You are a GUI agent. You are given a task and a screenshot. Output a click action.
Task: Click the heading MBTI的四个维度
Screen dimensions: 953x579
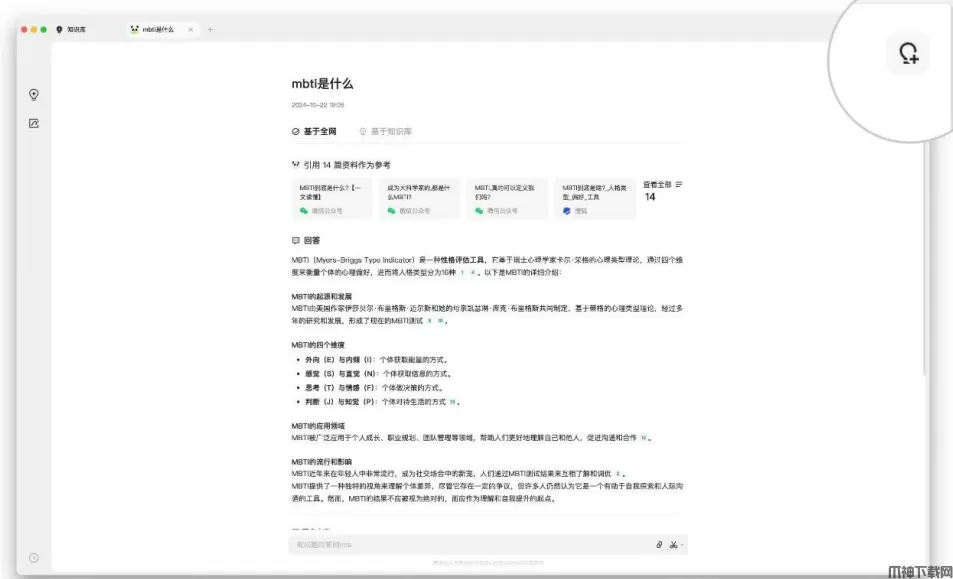click(x=318, y=345)
